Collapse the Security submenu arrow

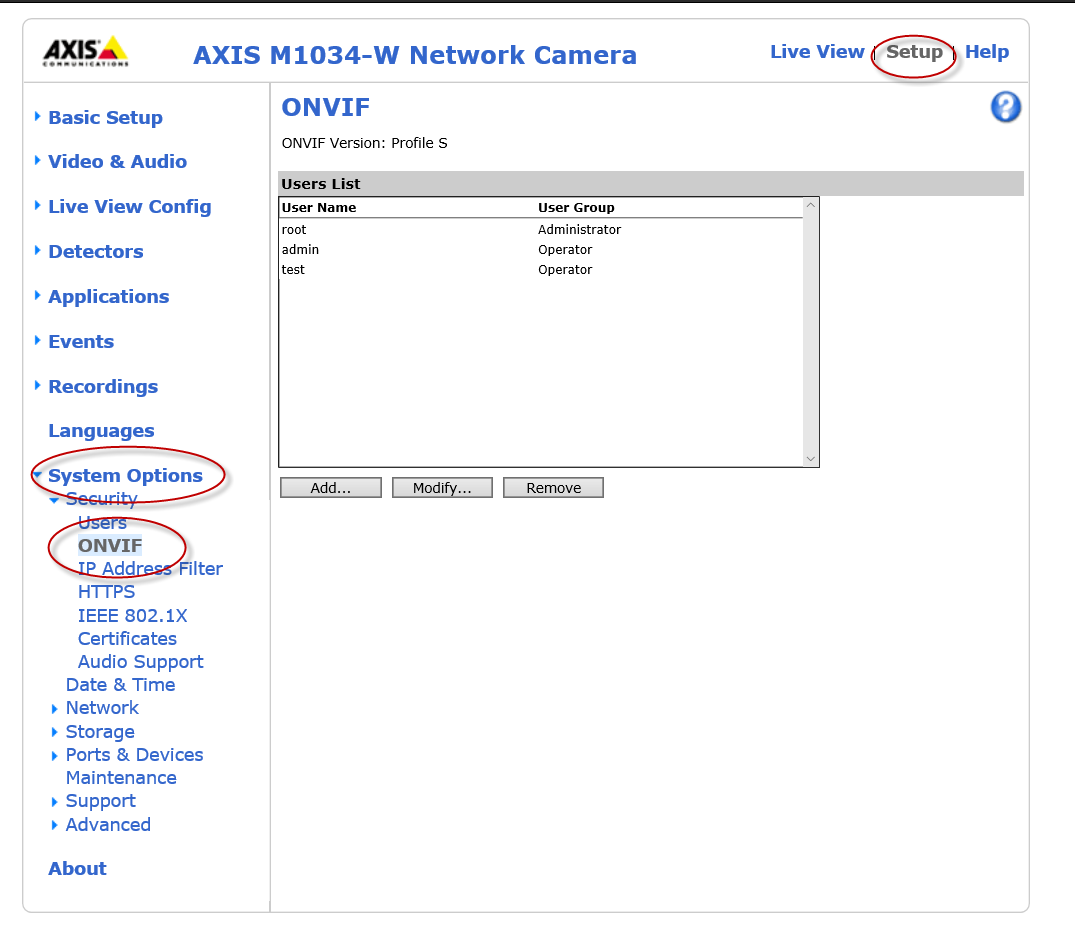coord(54,501)
